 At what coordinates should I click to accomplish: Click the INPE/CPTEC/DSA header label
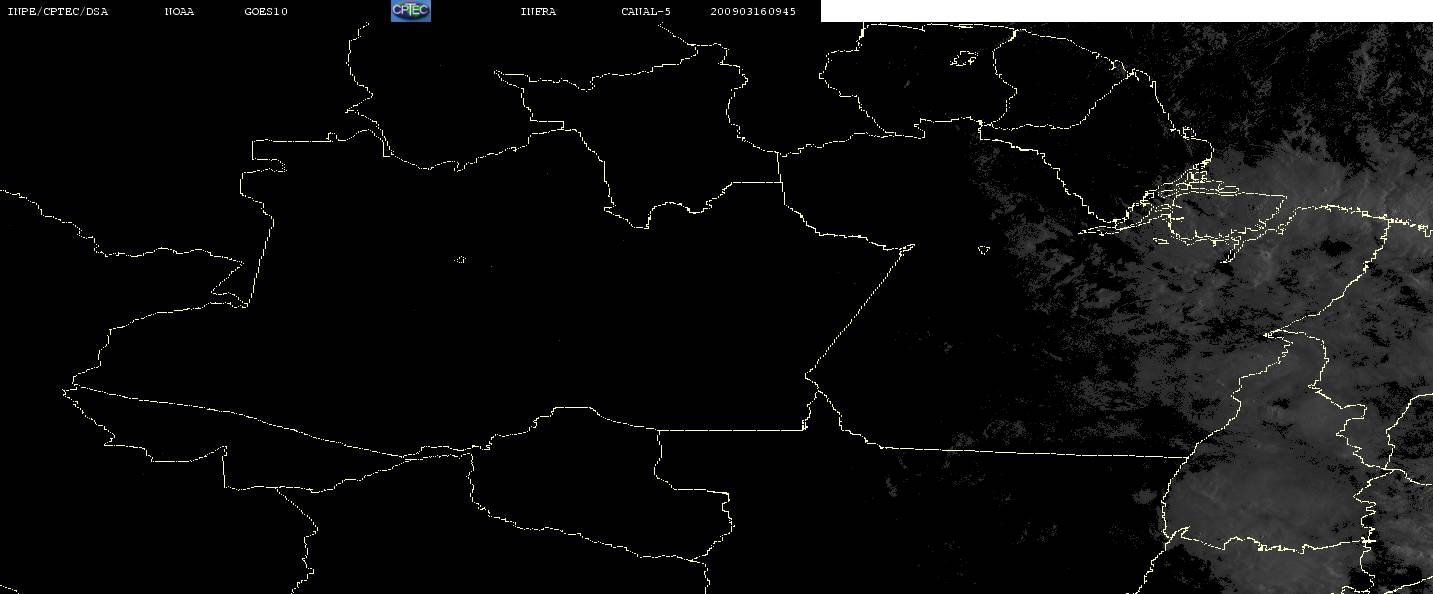pos(58,12)
